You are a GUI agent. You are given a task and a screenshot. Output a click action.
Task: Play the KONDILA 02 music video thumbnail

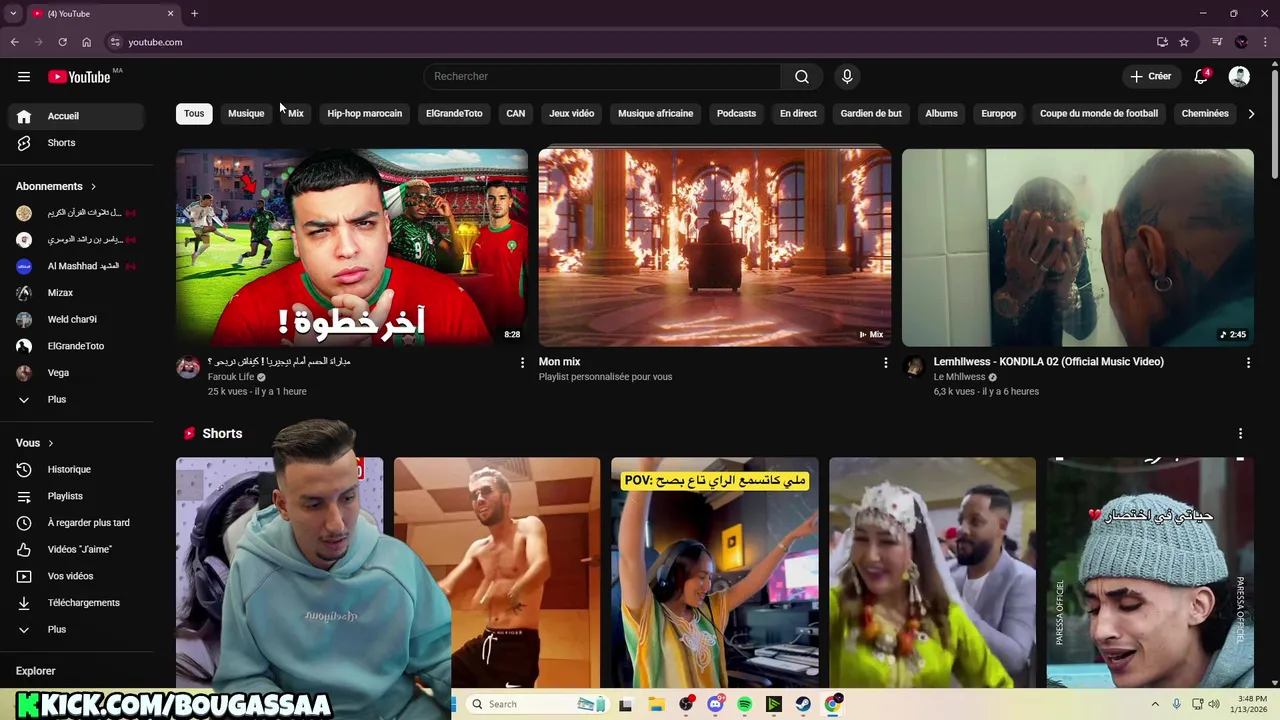click(1078, 248)
